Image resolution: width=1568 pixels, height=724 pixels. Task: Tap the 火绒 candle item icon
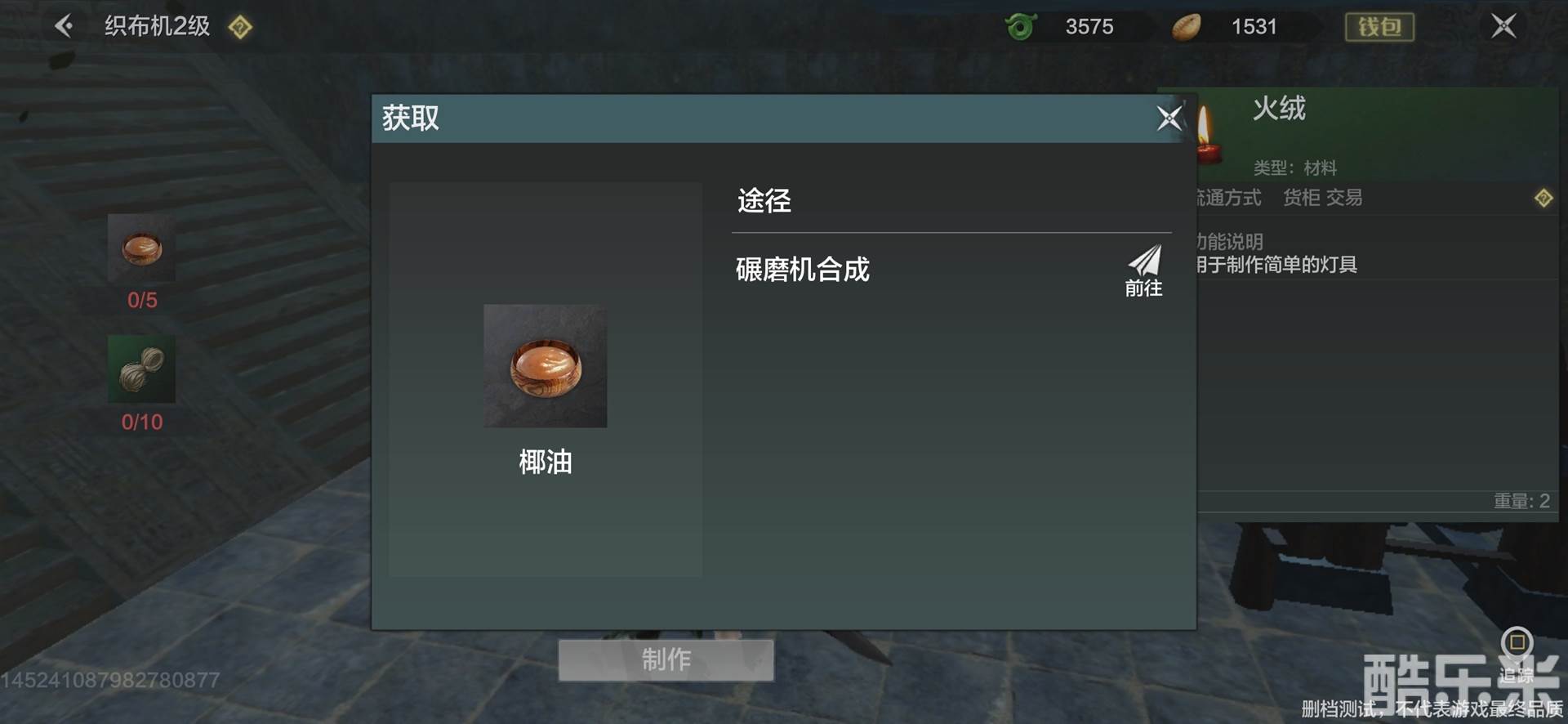(x=1207, y=135)
